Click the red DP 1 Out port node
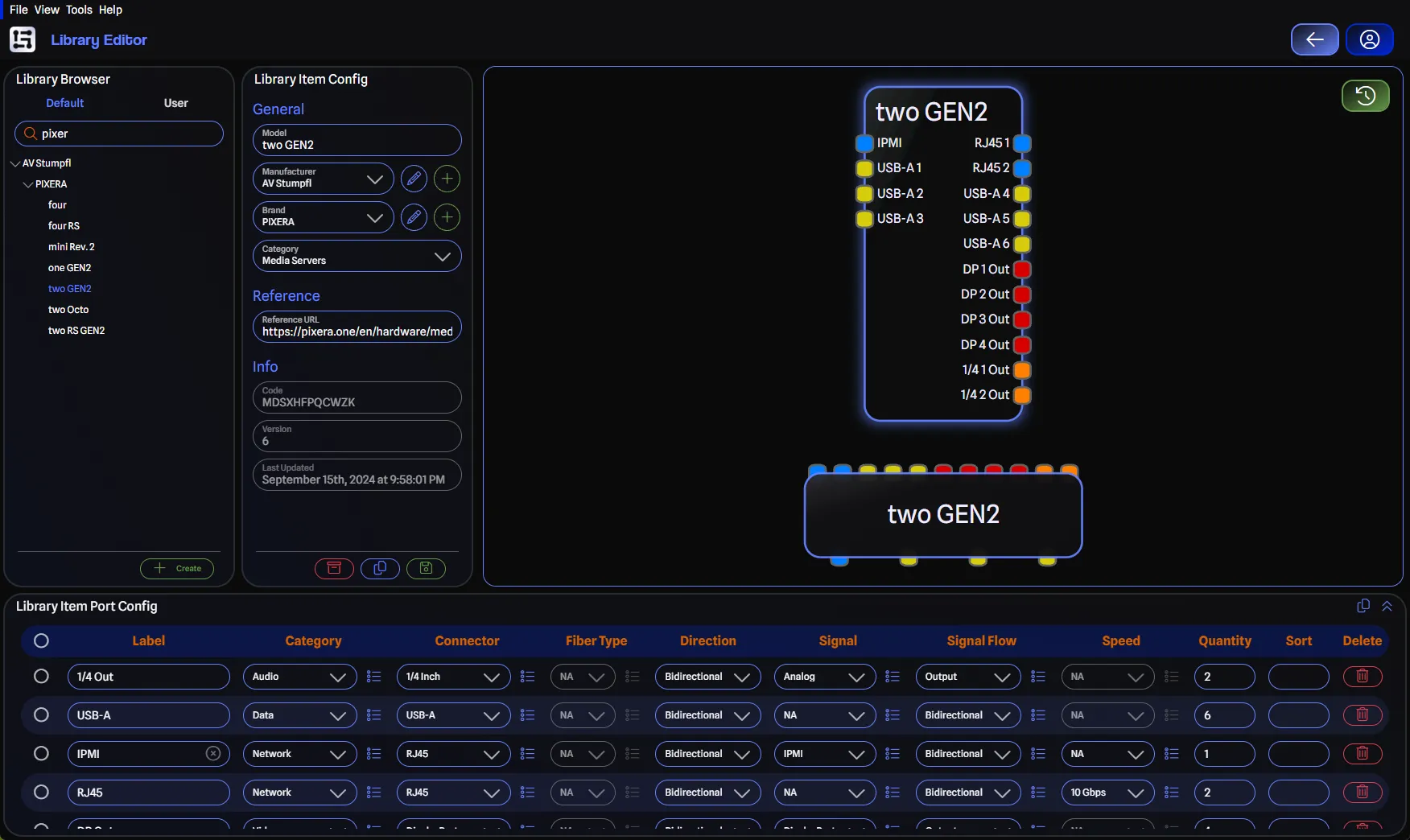Screen dimensions: 1410x840 coord(1022,270)
